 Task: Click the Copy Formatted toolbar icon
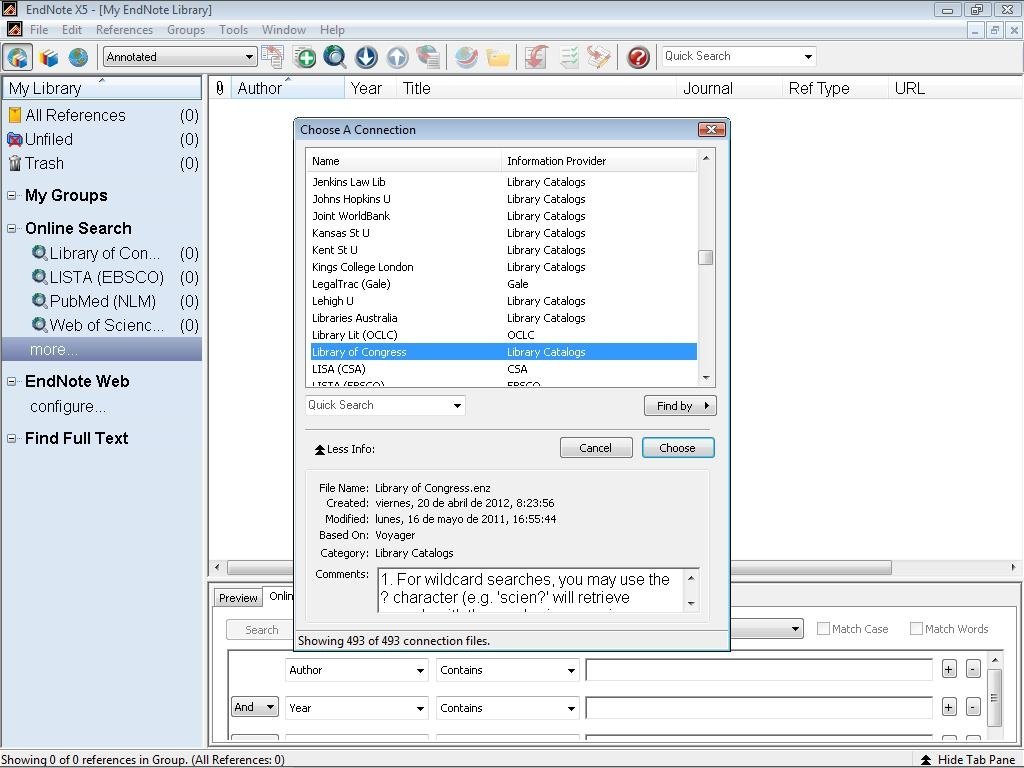[x=272, y=57]
